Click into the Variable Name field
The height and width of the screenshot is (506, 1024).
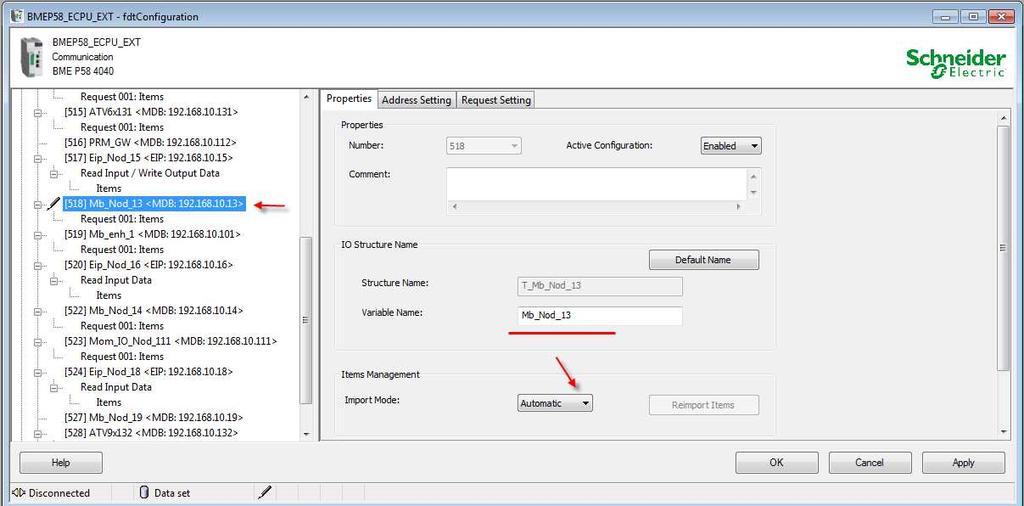tap(600, 316)
